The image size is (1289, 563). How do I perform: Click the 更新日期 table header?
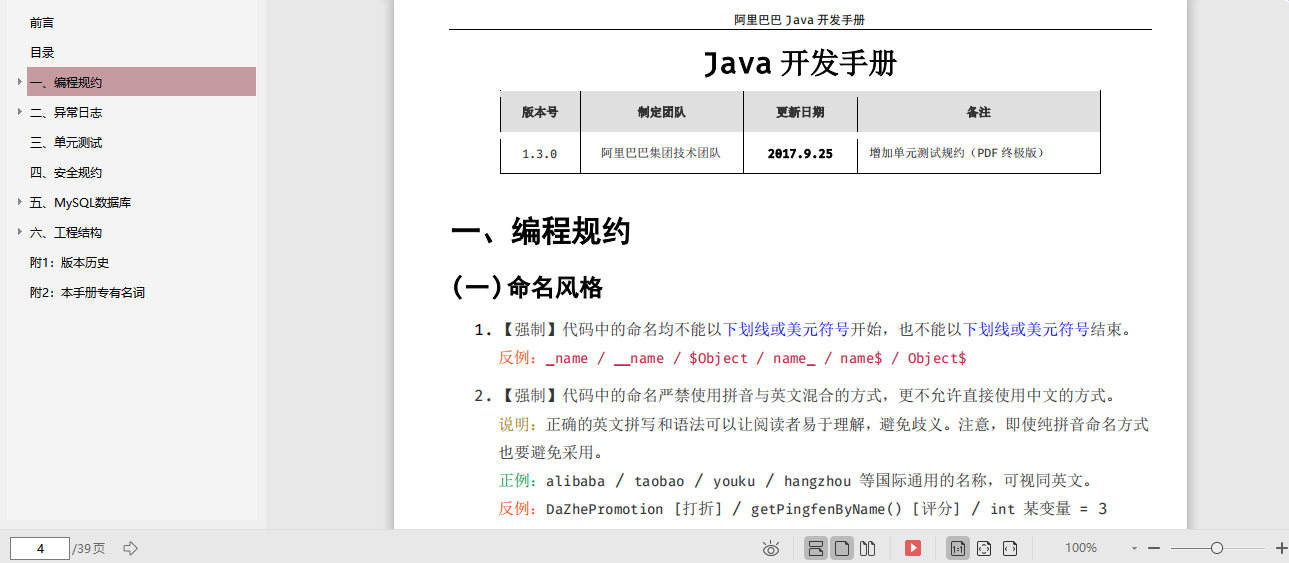[x=800, y=112]
